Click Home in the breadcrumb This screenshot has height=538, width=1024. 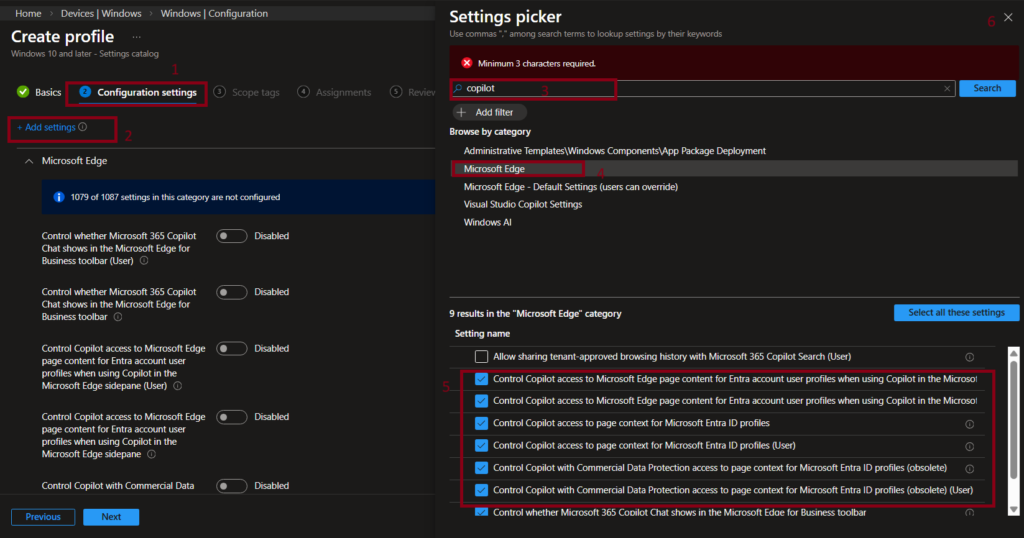(x=28, y=13)
